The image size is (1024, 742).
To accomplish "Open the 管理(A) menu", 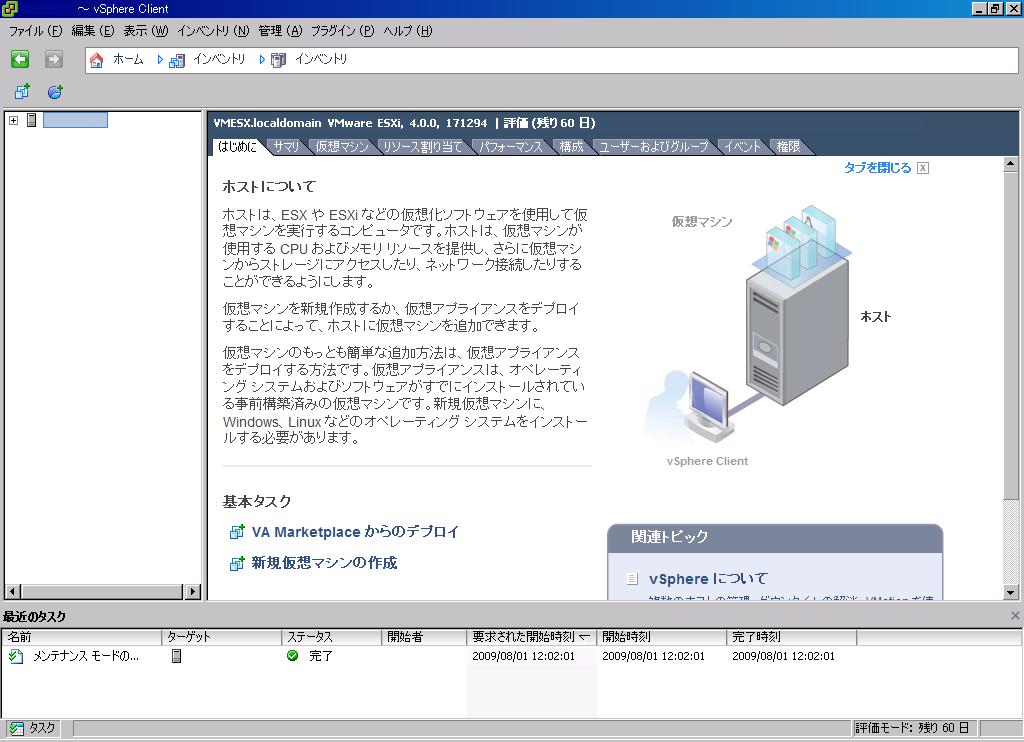I will click(x=280, y=31).
